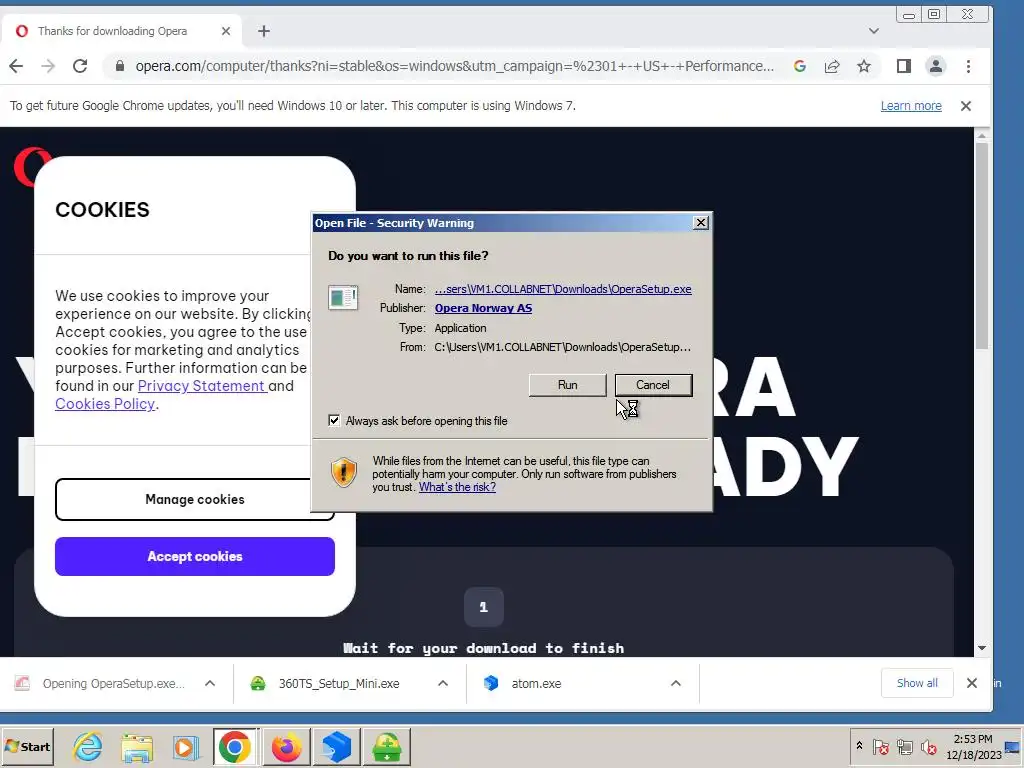Click the Action Center flag tray icon
The image size is (1024, 768).
[880, 746]
